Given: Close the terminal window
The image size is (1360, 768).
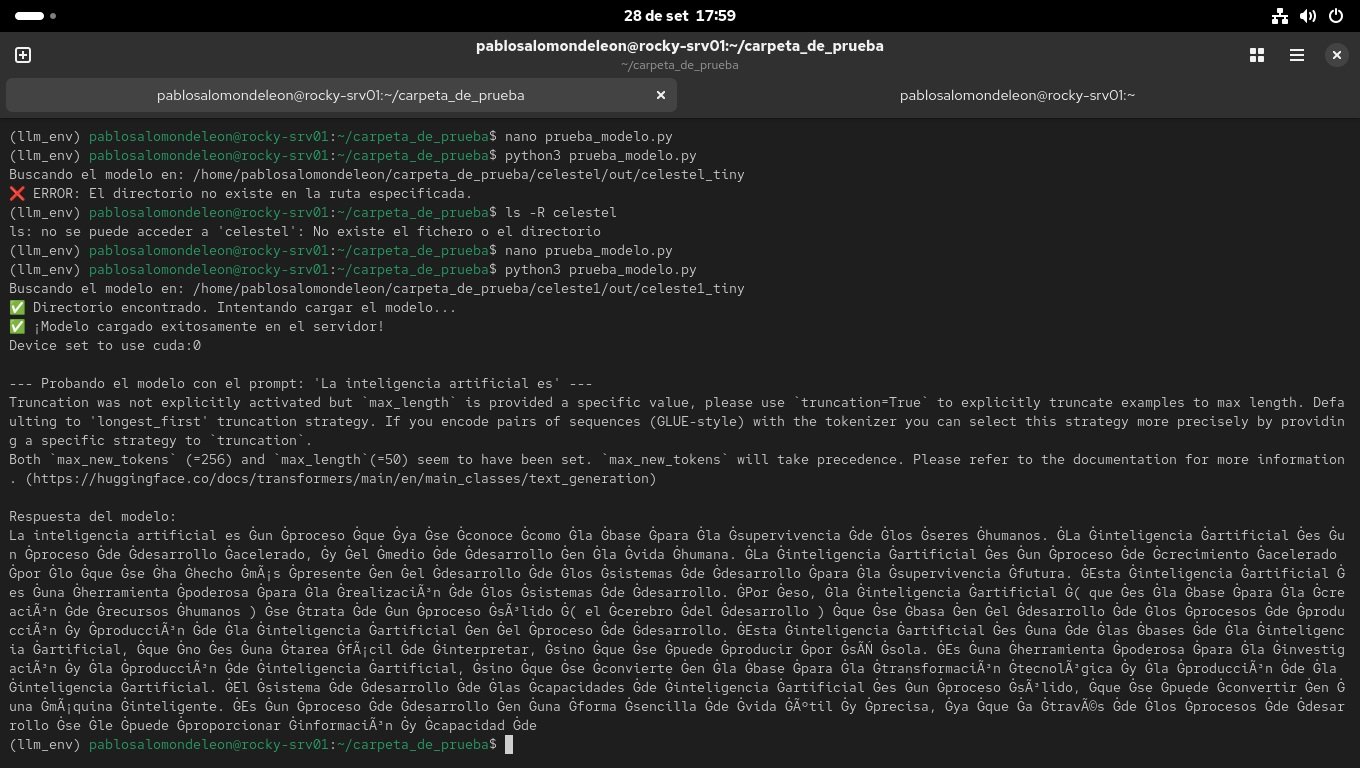Looking at the screenshot, I should pyautogui.click(x=1336, y=55).
